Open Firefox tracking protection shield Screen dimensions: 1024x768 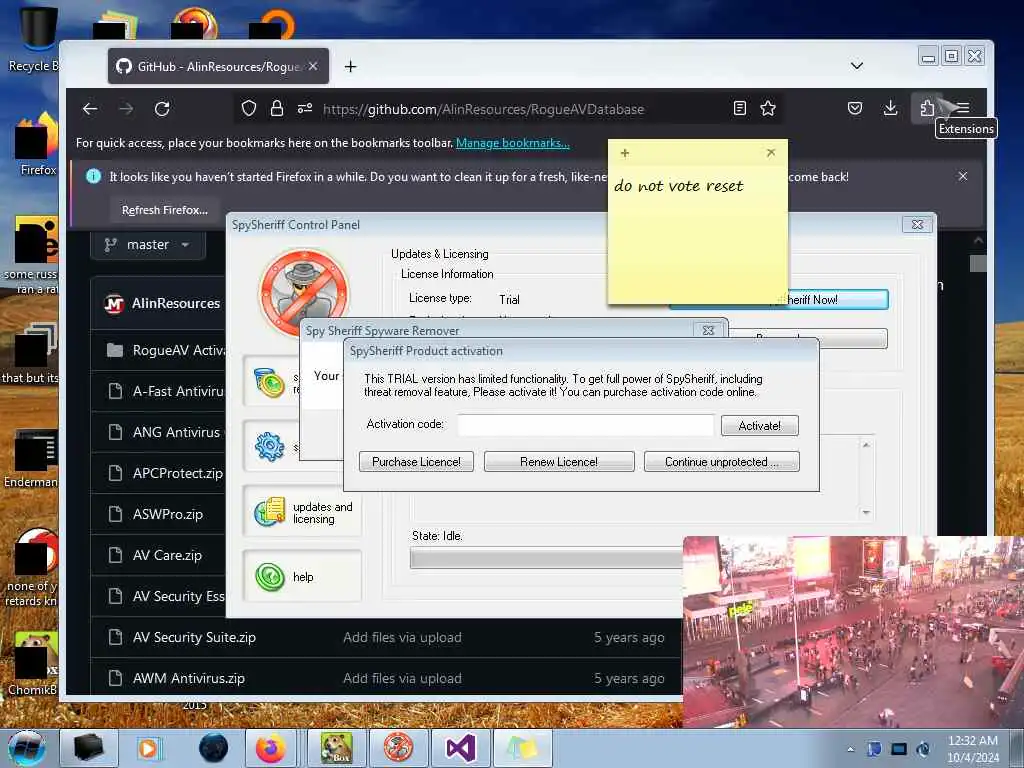249,108
